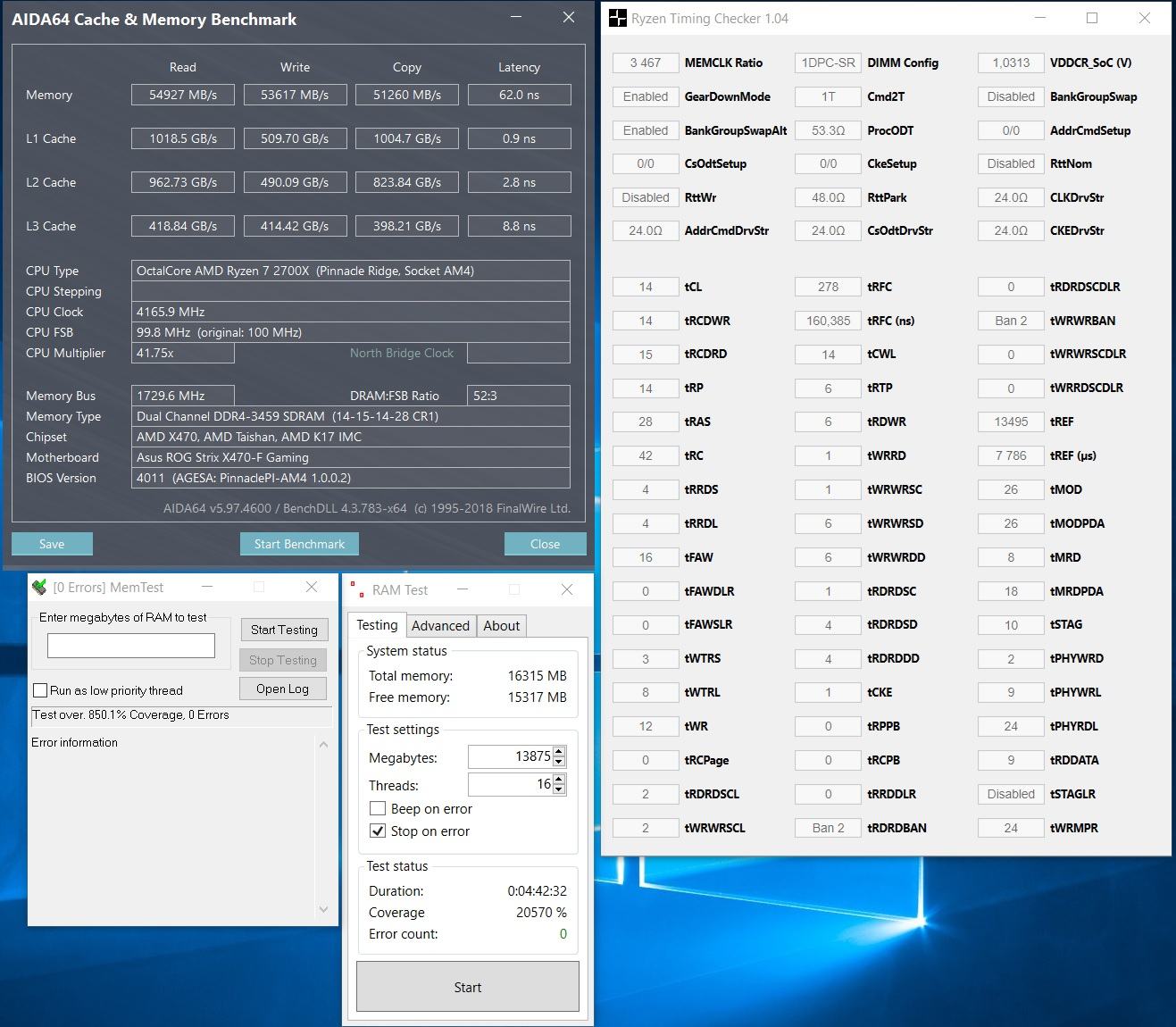Click the MemTest app icon in title bar
The image size is (1176, 1027).
pyautogui.click(x=39, y=588)
